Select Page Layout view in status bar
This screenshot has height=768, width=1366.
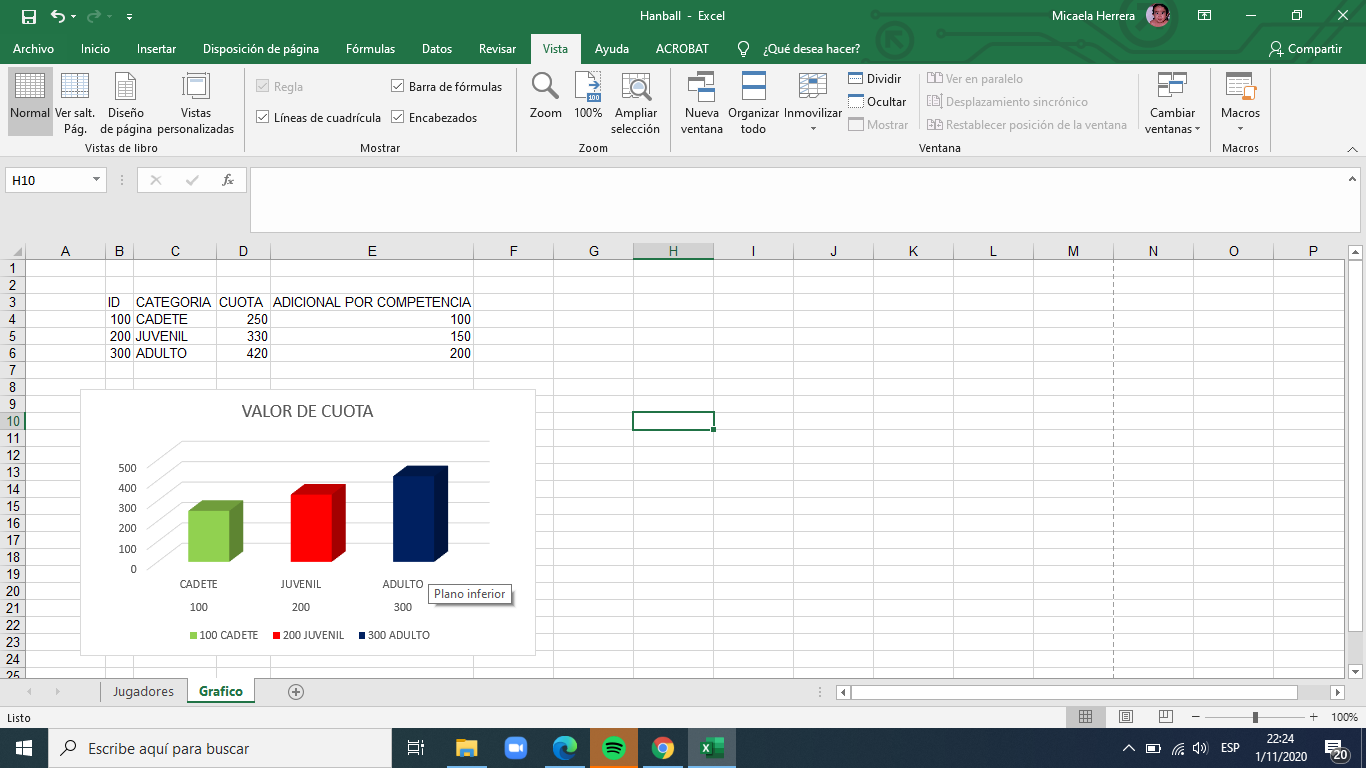1125,717
